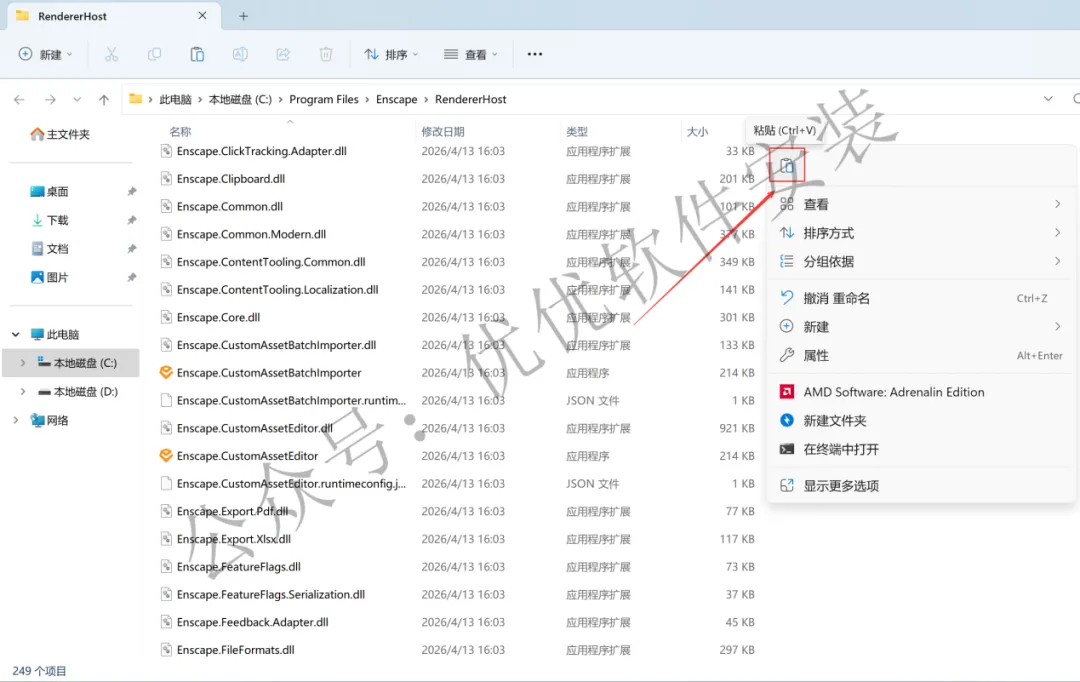Open 文档 in navigation pane

49,249
